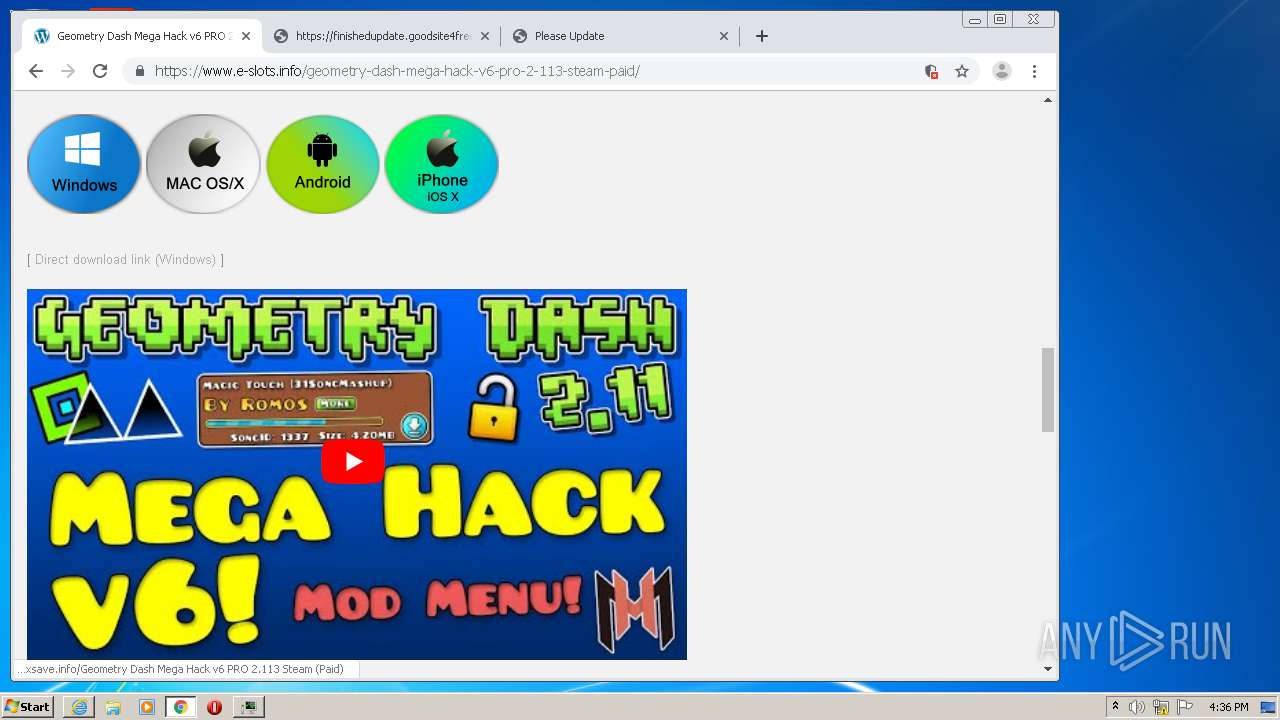Viewport: 1280px width, 720px height.
Task: Close the Please Update tab
Action: [x=724, y=36]
